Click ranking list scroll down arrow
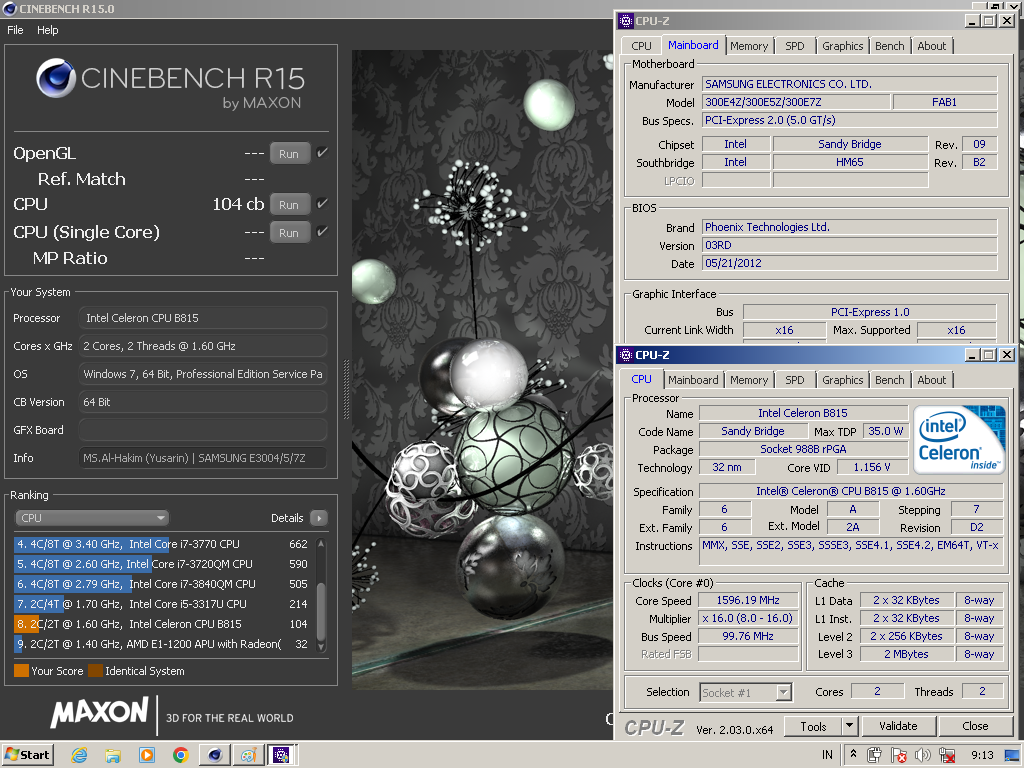1024x768 pixels. (321, 646)
